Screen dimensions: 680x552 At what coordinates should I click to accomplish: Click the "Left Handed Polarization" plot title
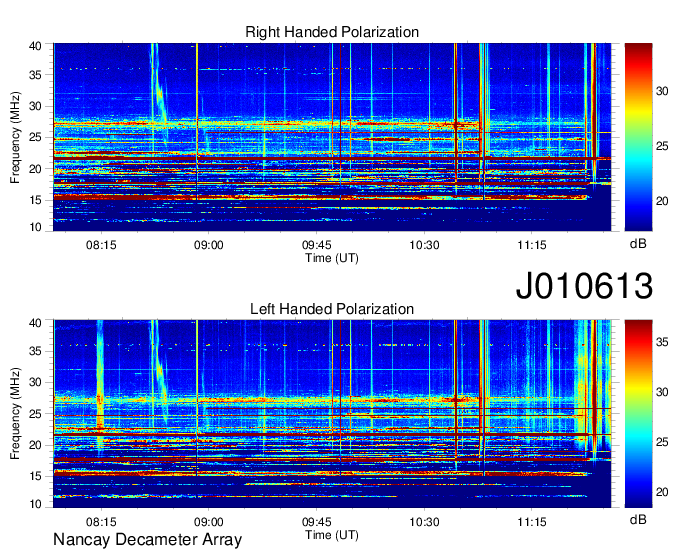[332, 309]
